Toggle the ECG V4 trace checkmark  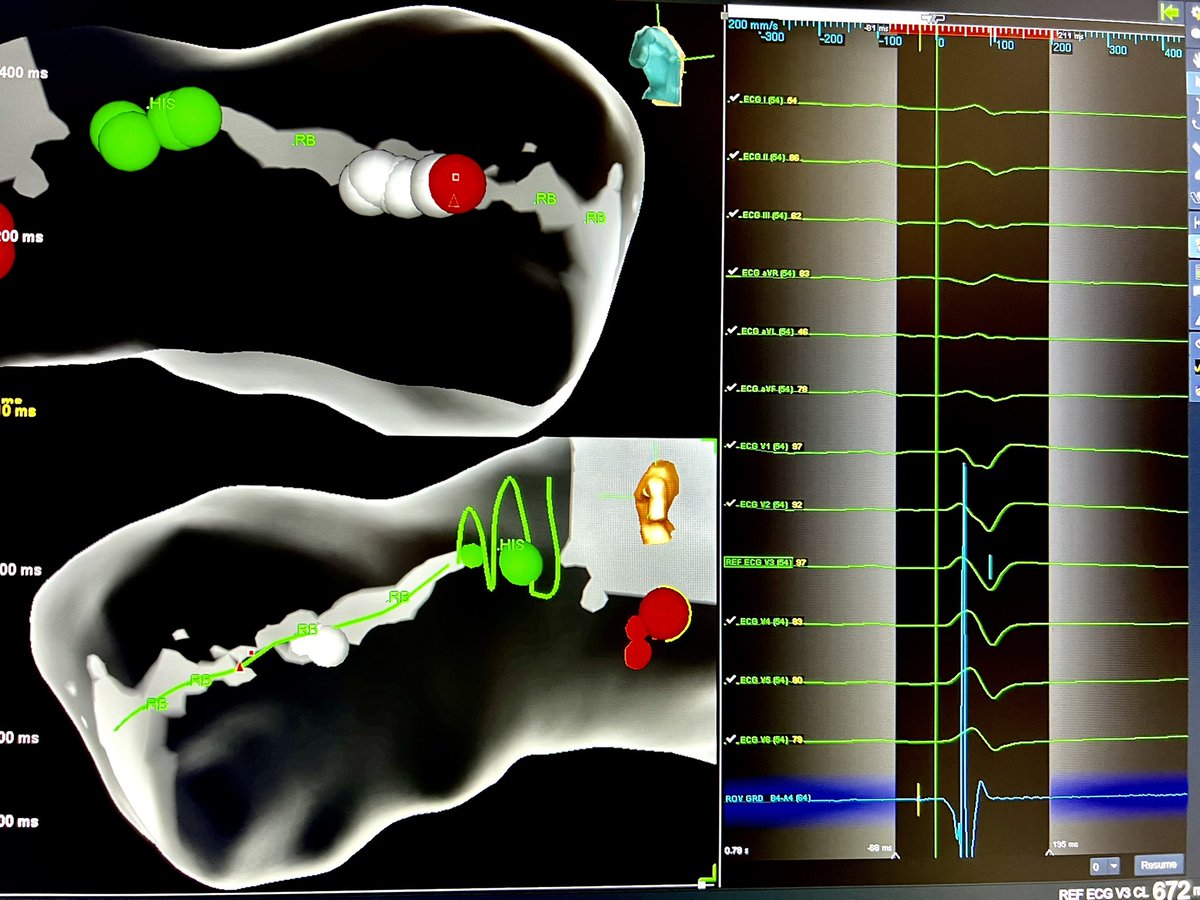coord(732,622)
